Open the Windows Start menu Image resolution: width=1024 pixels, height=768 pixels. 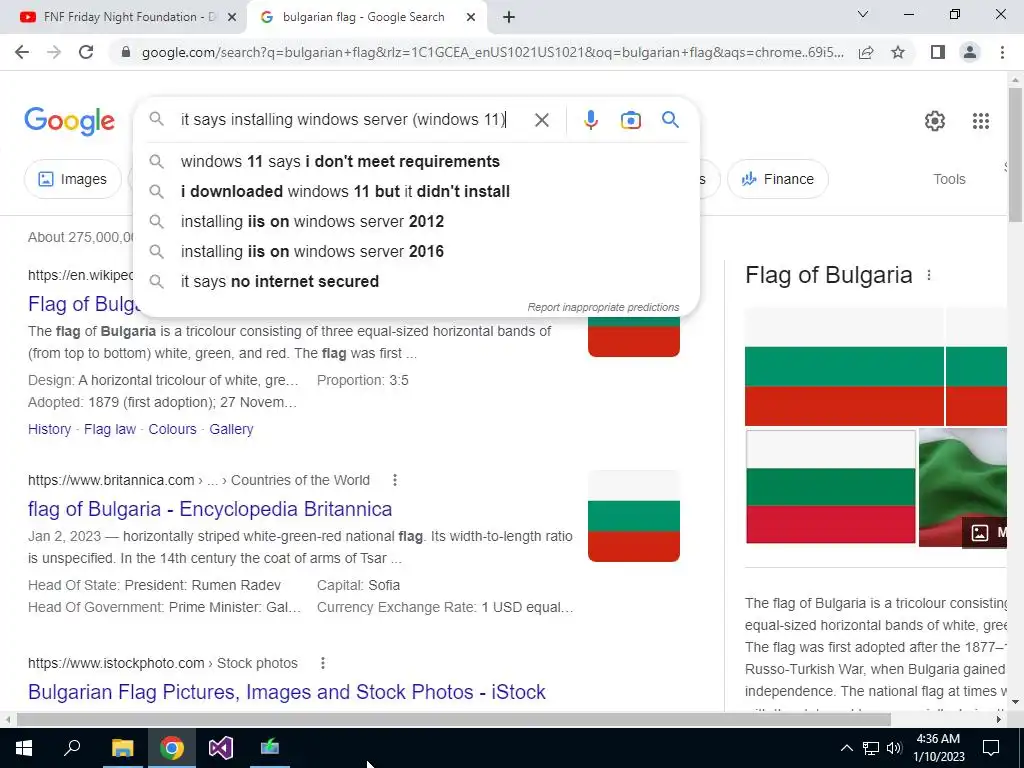[x=24, y=748]
